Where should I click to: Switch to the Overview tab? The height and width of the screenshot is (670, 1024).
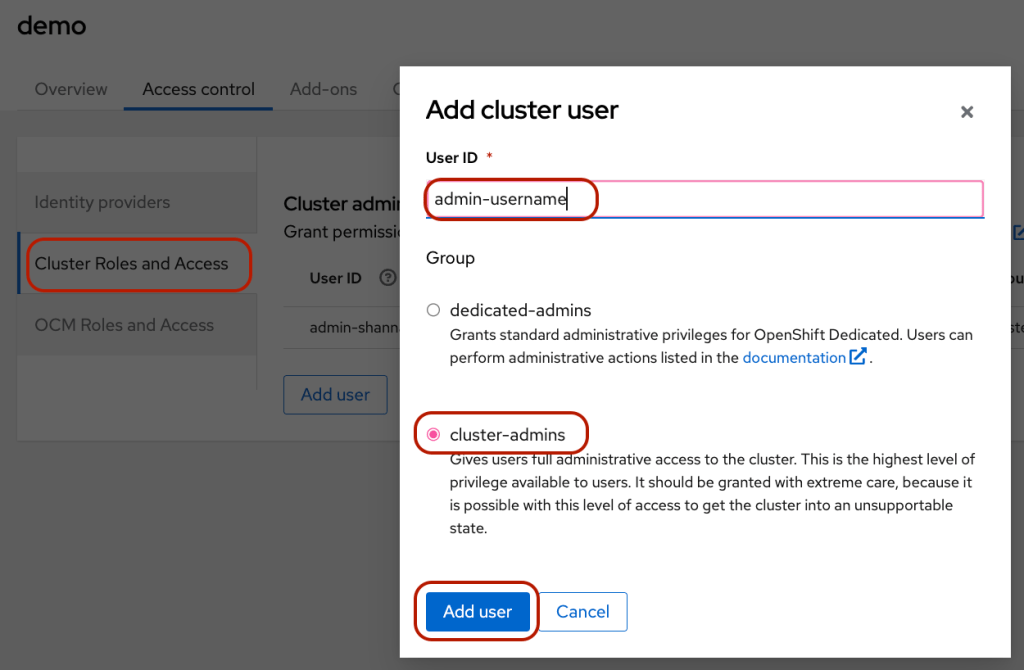[71, 89]
